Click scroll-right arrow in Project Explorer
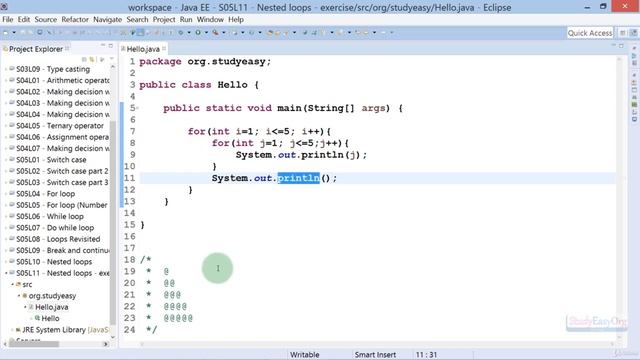The height and width of the screenshot is (360, 640). [105, 344]
